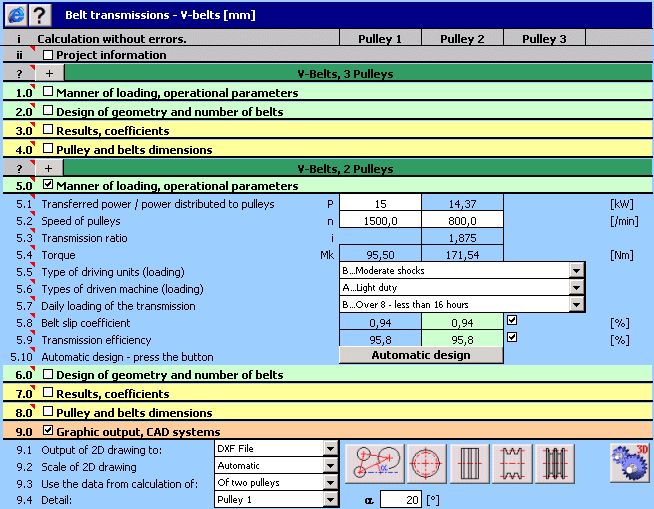The image size is (654, 509).
Task: Uncheck section 5.0 Manner of loading checkbox
Action: pyautogui.click(x=48, y=184)
